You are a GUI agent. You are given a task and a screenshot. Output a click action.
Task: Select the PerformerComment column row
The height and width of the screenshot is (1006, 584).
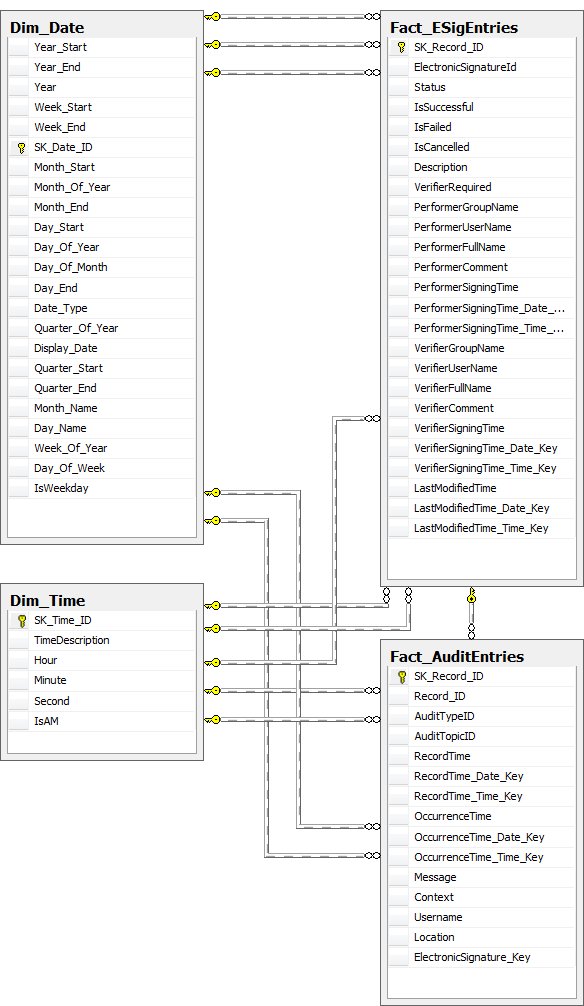[481, 268]
